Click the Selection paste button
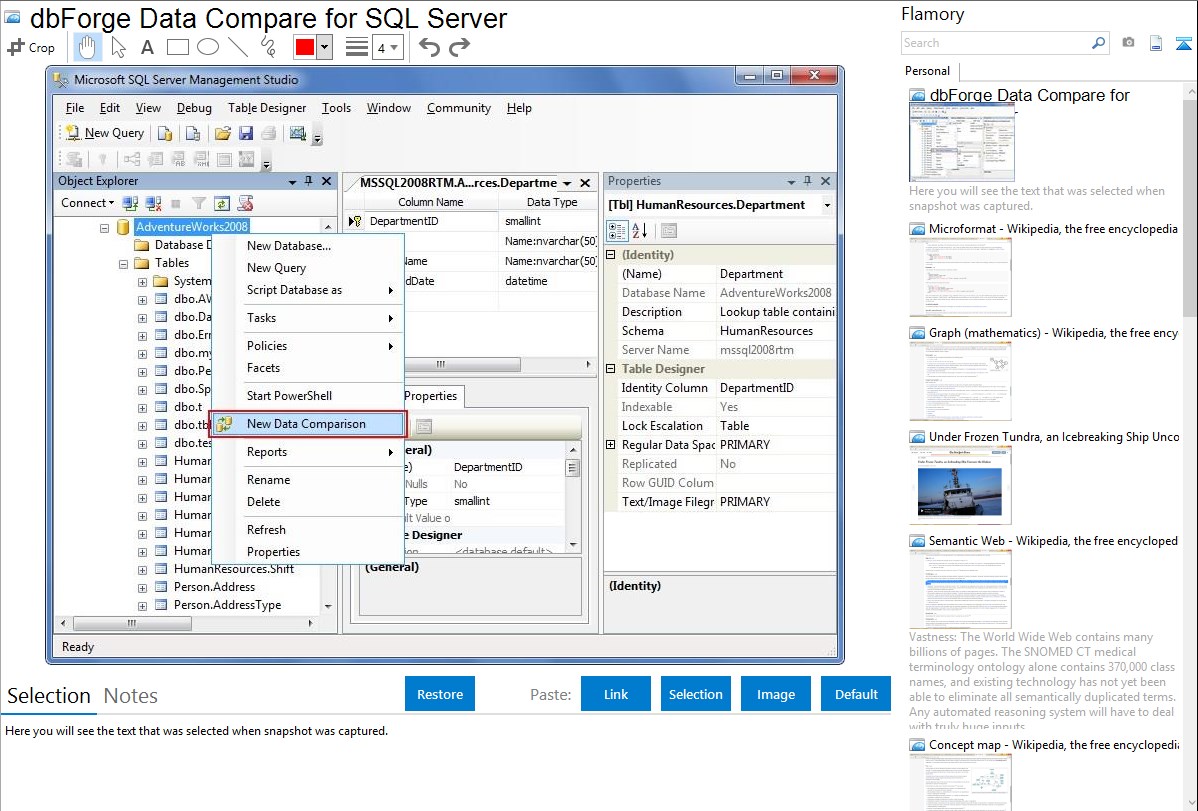 tap(695, 694)
